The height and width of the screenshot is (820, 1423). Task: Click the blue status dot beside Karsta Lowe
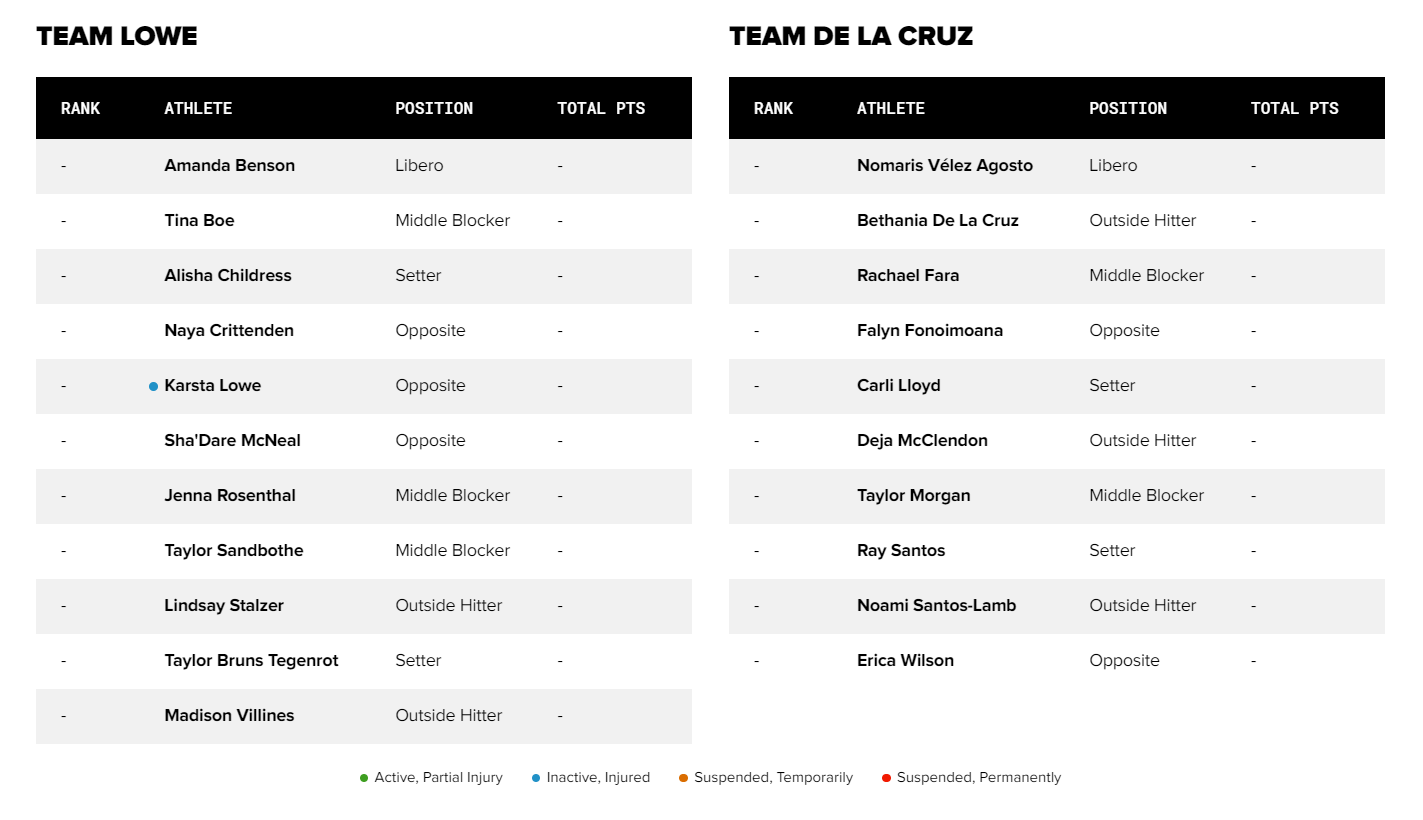point(153,386)
